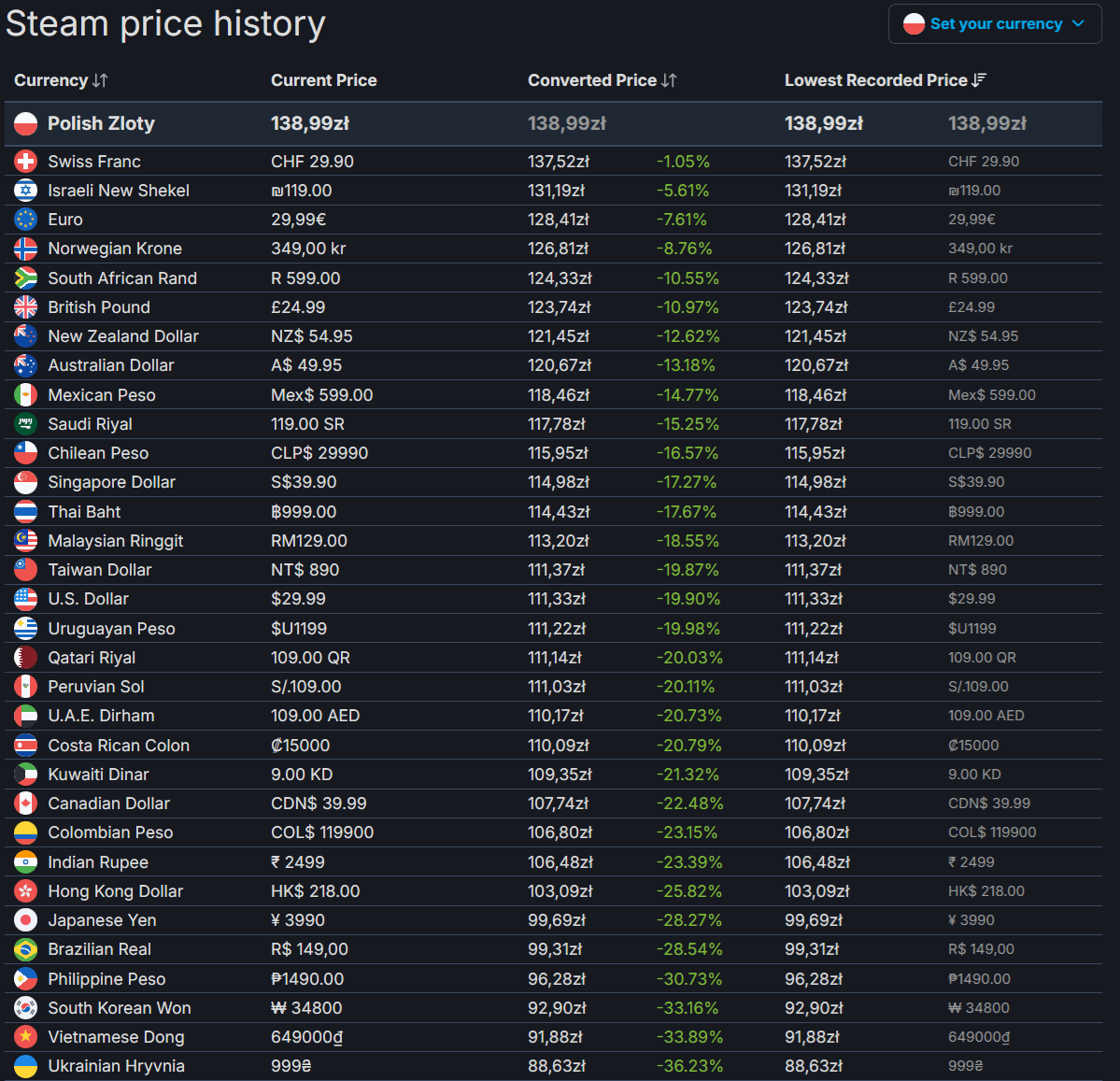
Task: Sort by the Currency column arrows icon
Action: click(x=100, y=80)
